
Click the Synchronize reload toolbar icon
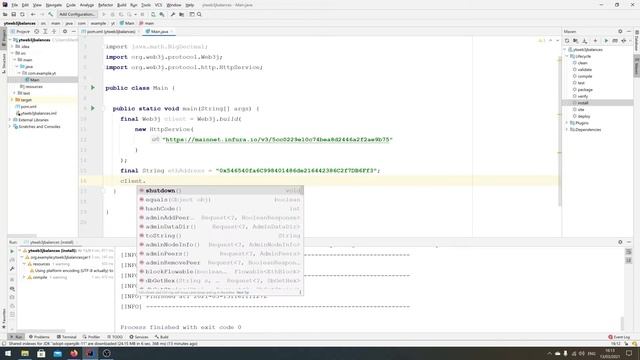point(22,14)
